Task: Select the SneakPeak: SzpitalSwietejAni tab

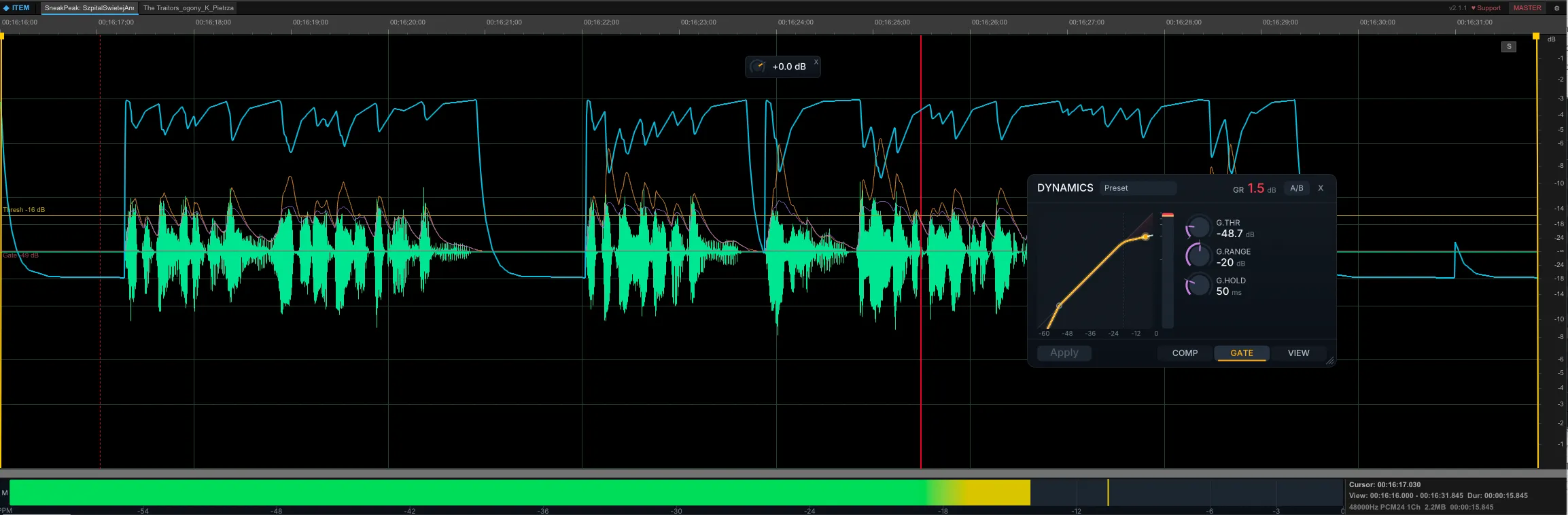Action: click(x=90, y=8)
